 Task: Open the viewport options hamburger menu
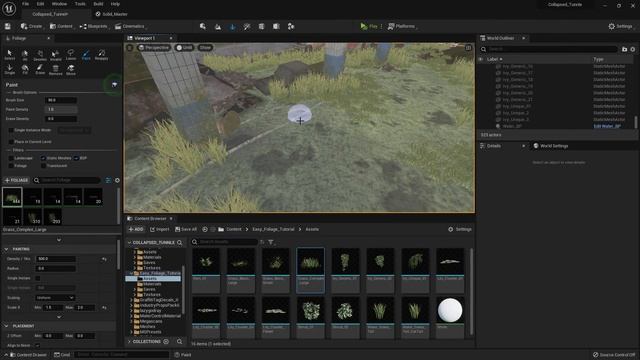click(130, 48)
